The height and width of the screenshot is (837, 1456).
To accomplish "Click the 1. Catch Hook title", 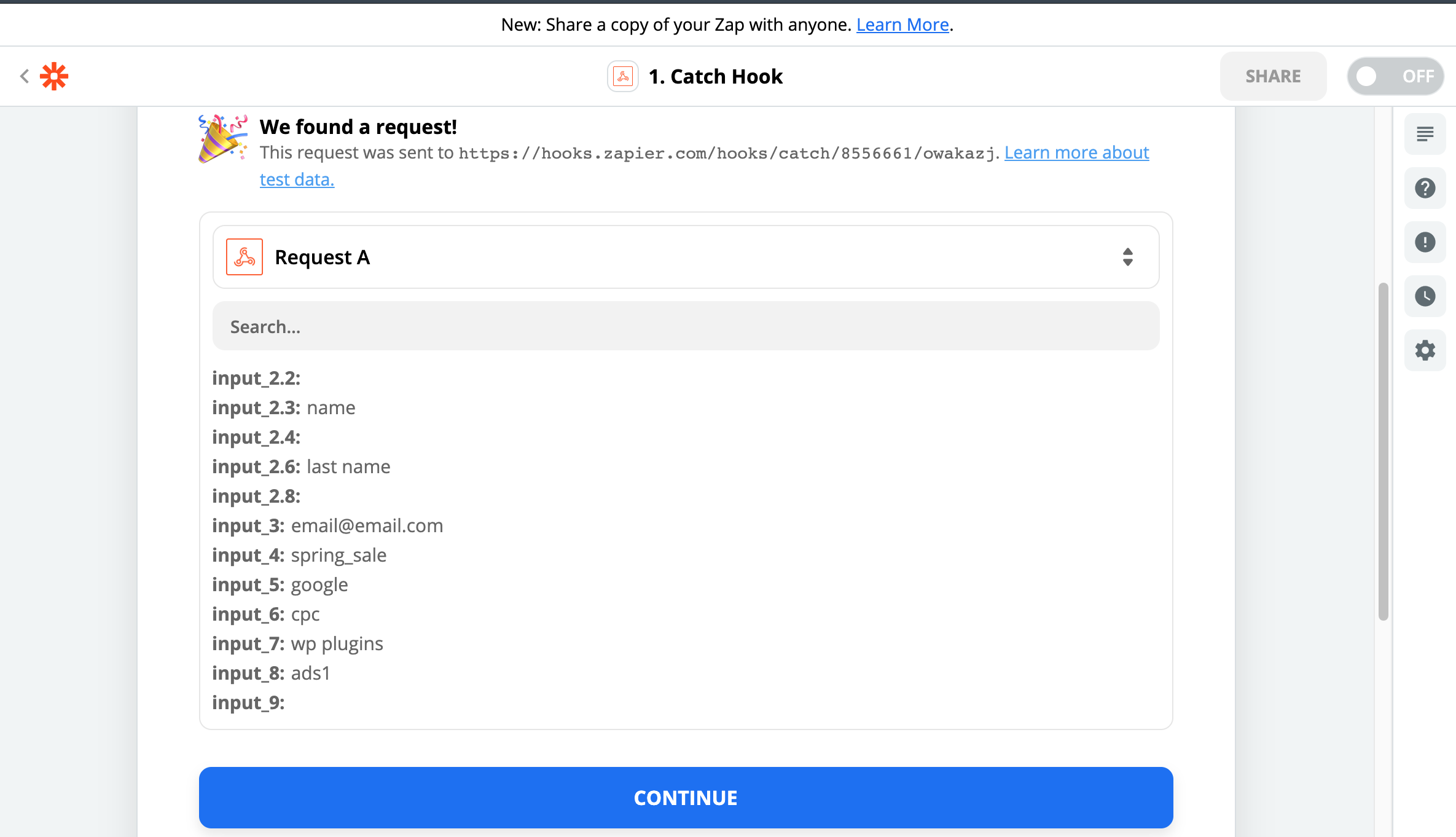I will 716,76.
